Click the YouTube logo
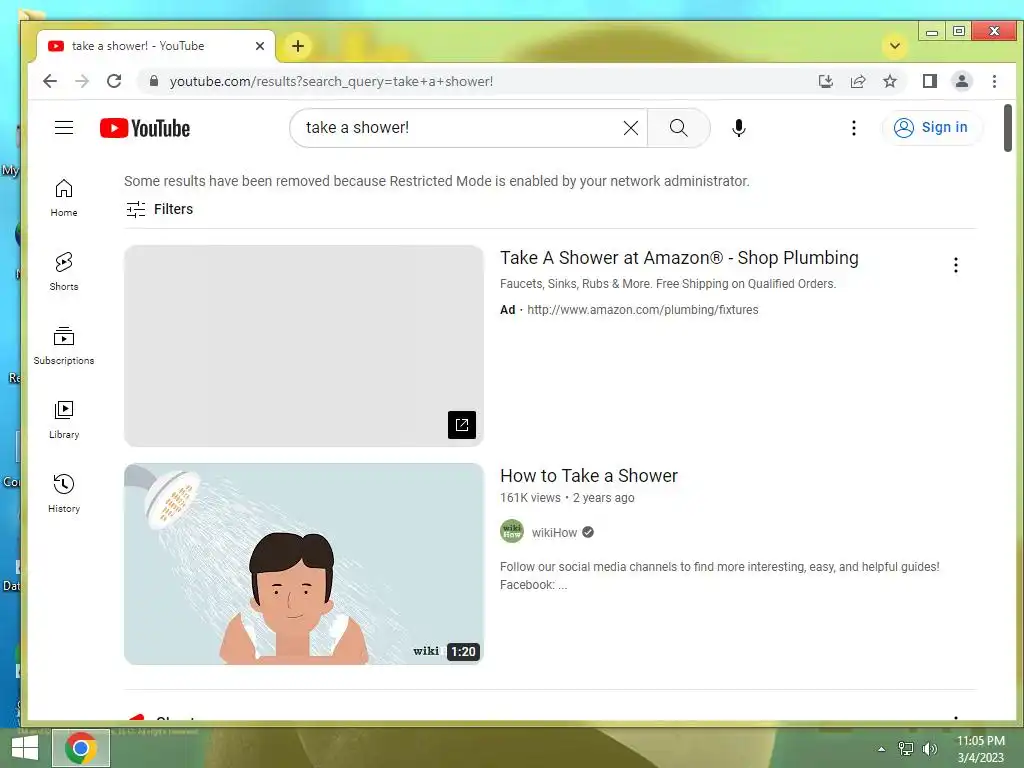 click(x=145, y=128)
